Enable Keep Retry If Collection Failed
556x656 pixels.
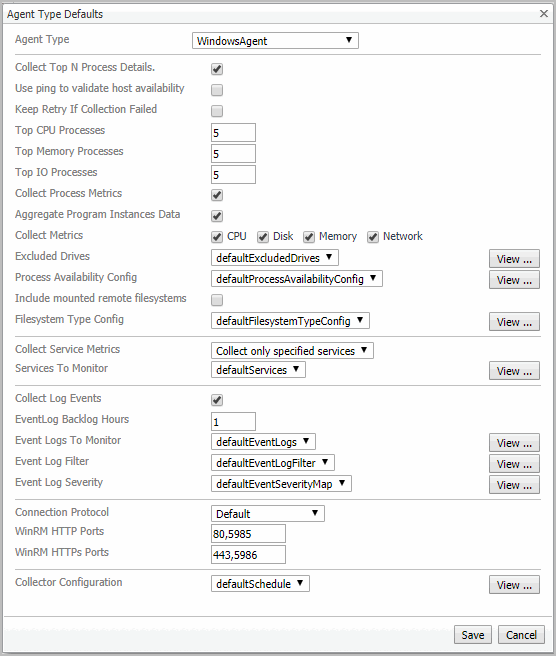217,110
